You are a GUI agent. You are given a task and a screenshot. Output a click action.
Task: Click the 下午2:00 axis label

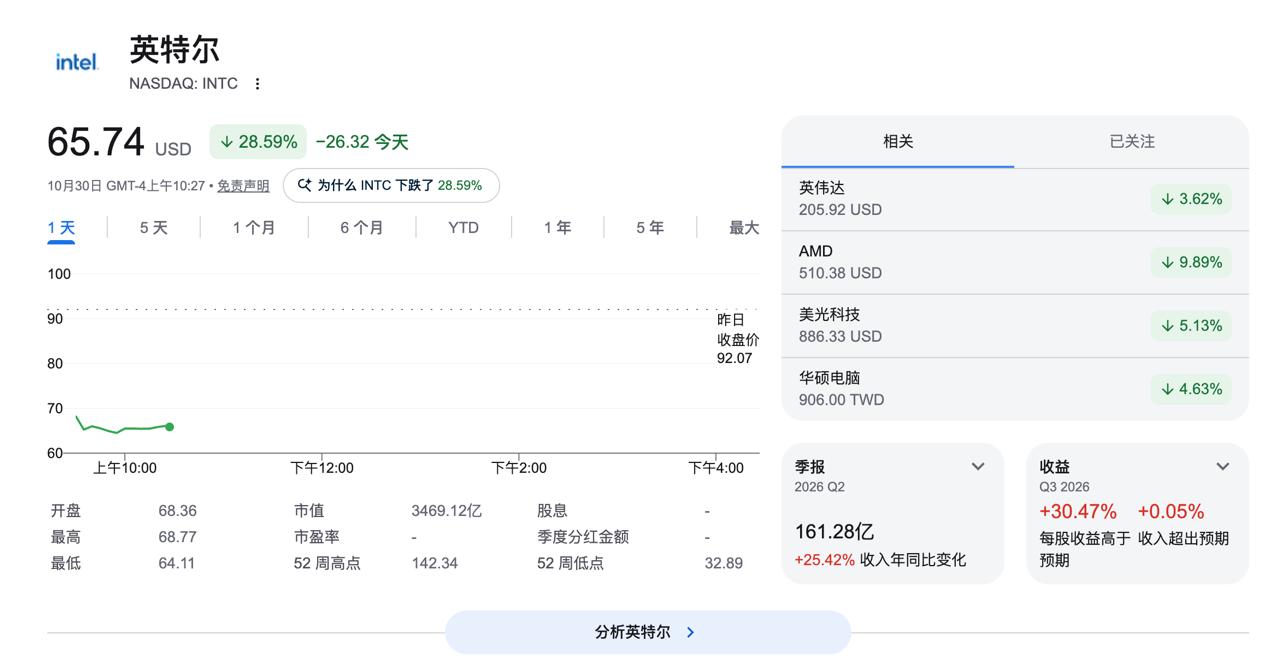coord(519,468)
